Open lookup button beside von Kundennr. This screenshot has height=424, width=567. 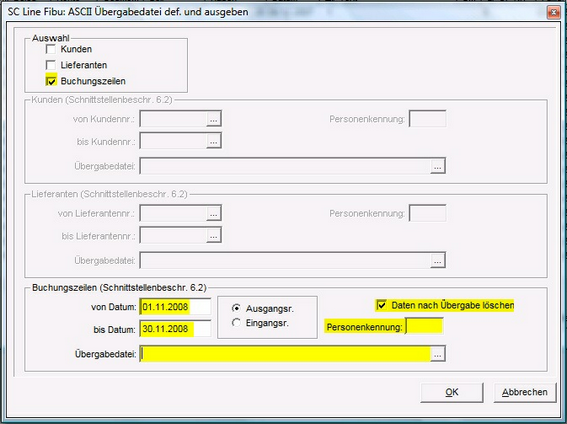(x=214, y=119)
